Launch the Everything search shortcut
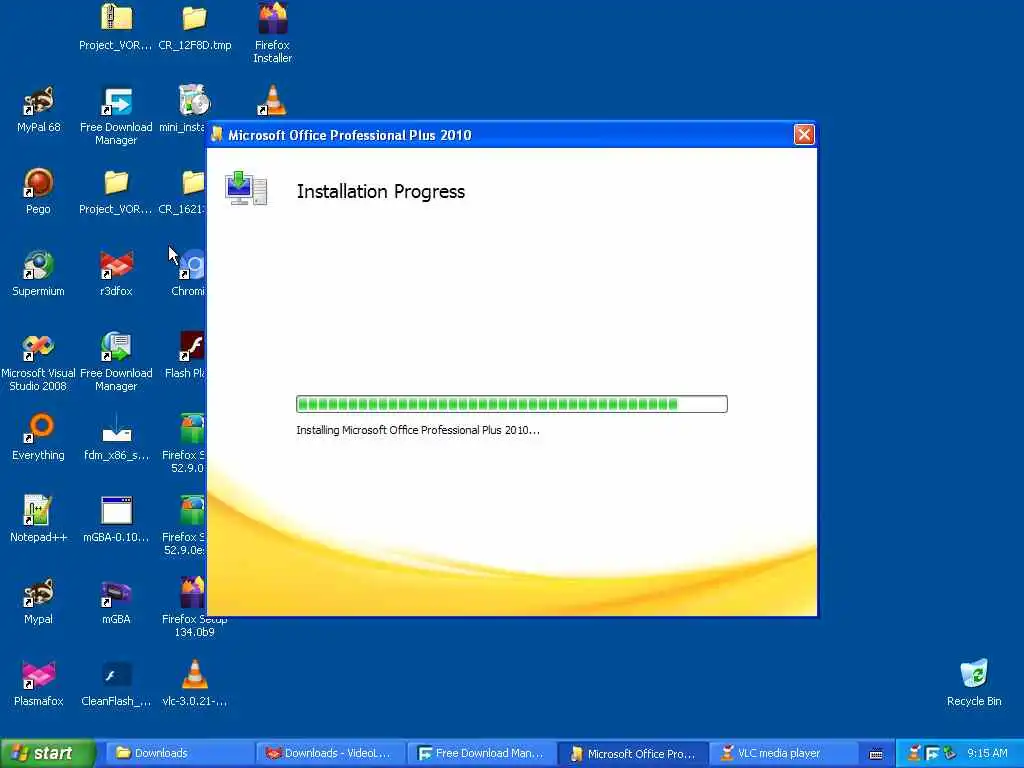Image resolution: width=1024 pixels, height=768 pixels. coord(39,429)
